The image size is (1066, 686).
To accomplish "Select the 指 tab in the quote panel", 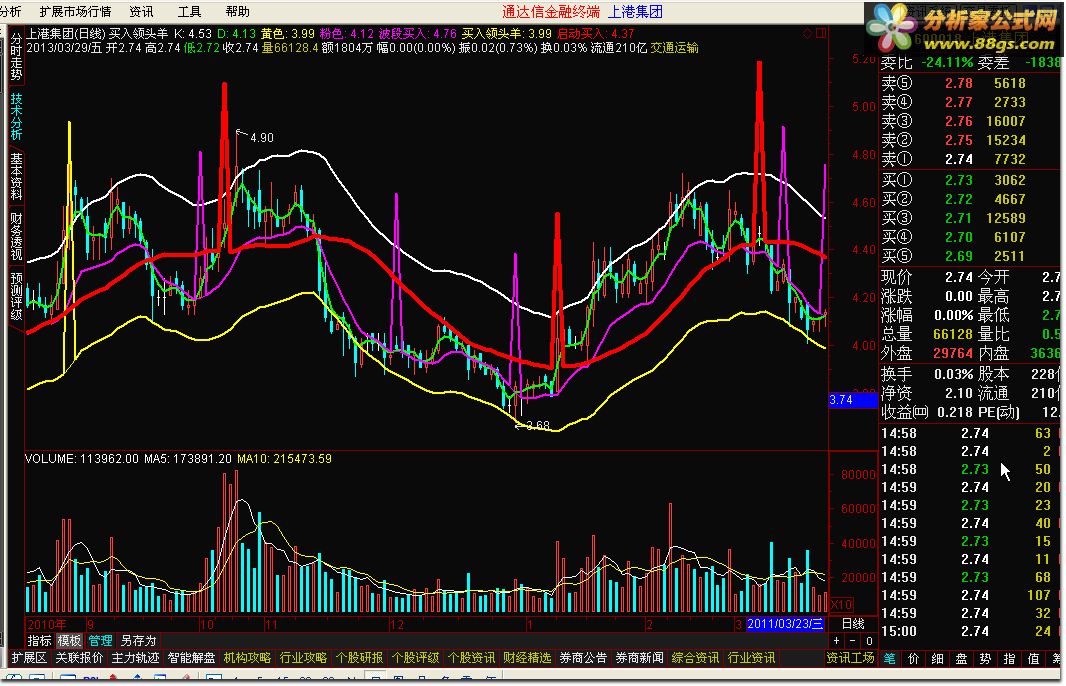I will (1010, 658).
